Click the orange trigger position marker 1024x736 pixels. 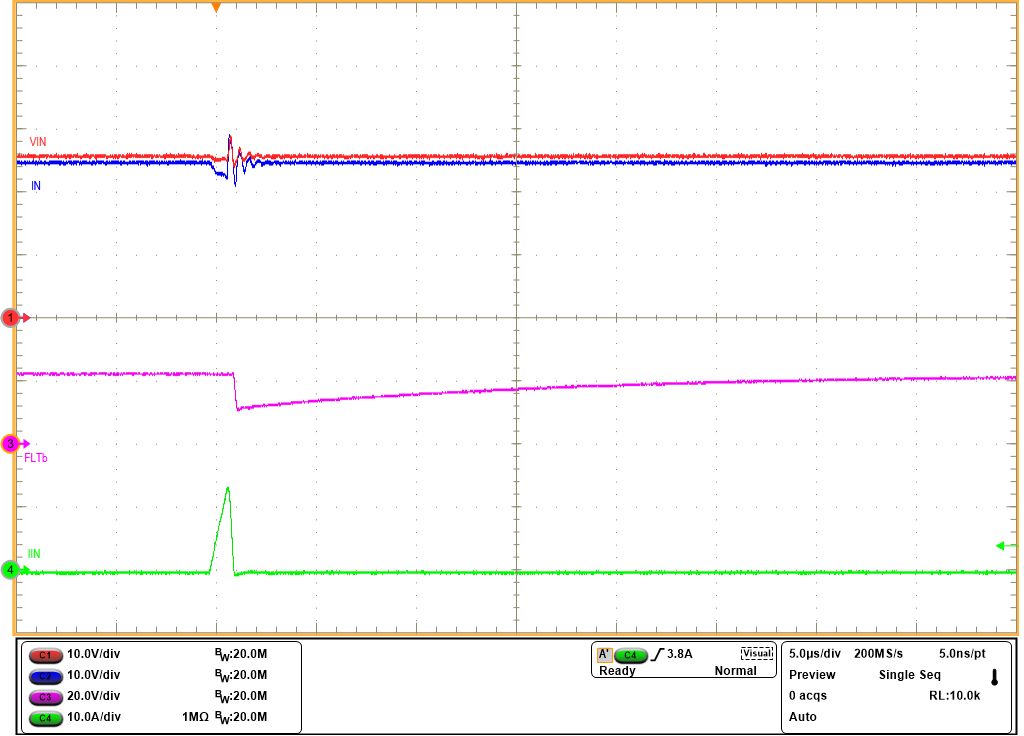[x=217, y=7]
